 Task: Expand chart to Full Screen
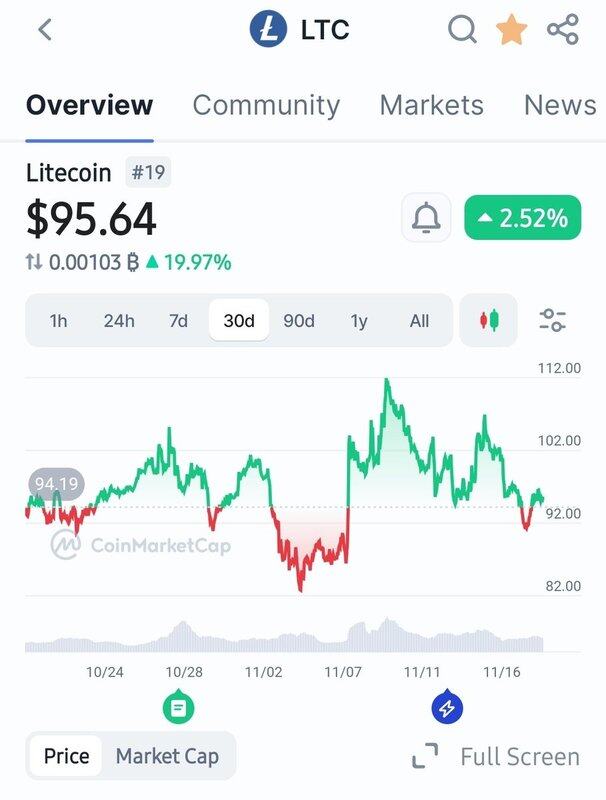[496, 756]
